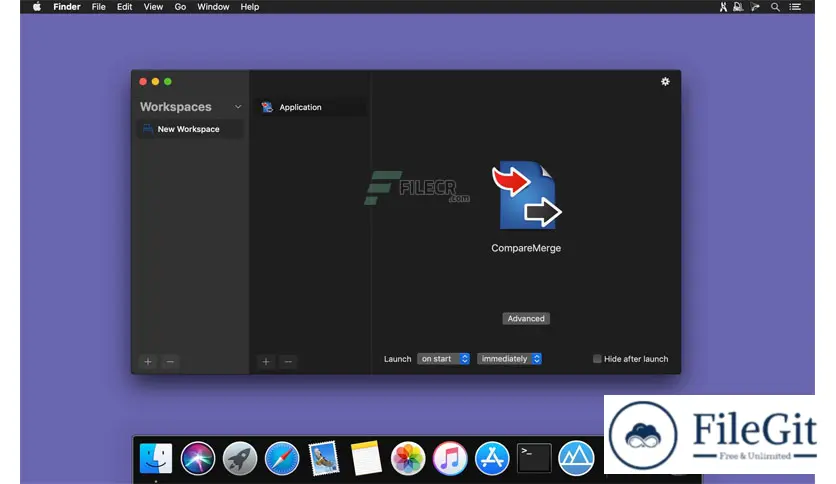Screen dimensions: 836x484
Task: Click the leftmost menu bar status icon
Action: (723, 7)
